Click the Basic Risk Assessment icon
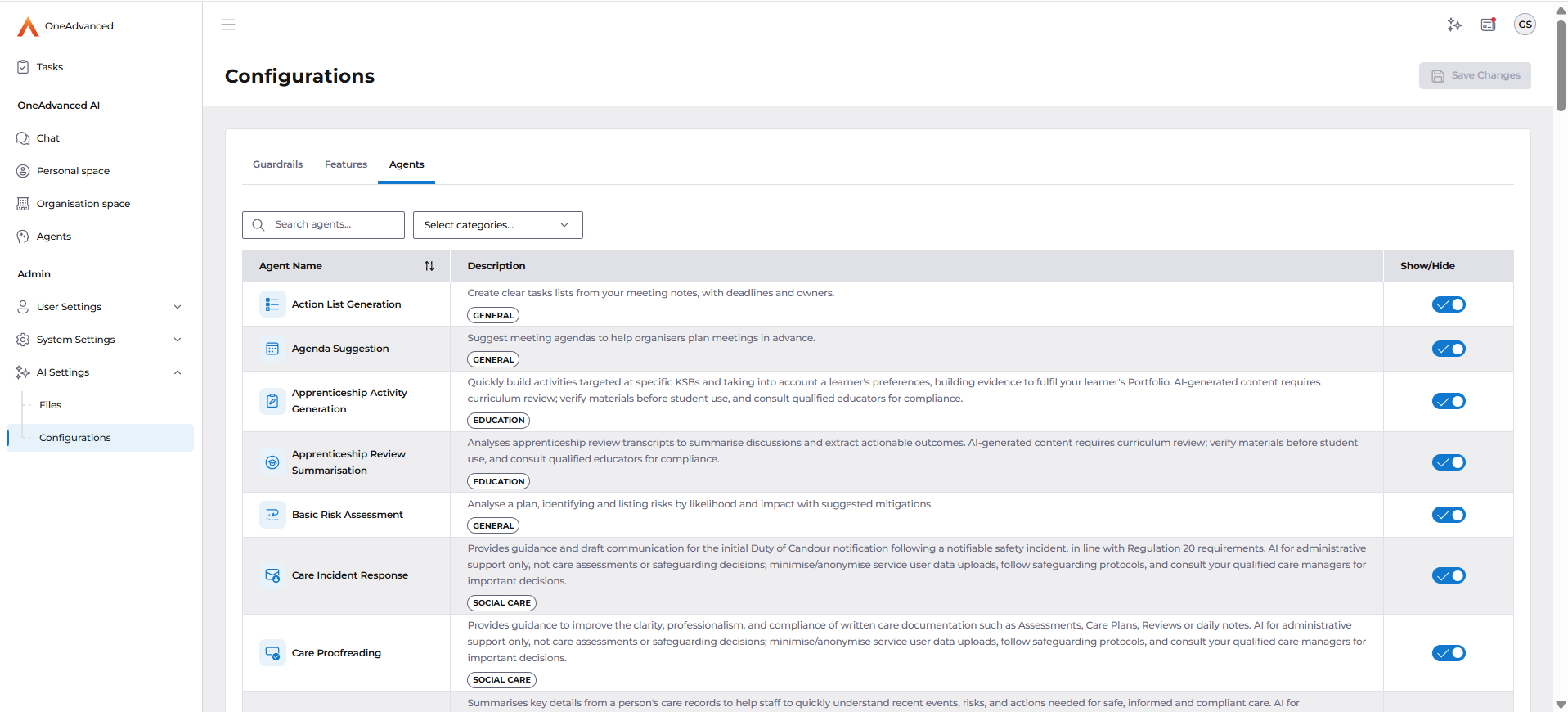Image resolution: width=1568 pixels, height=712 pixels. tap(272, 515)
